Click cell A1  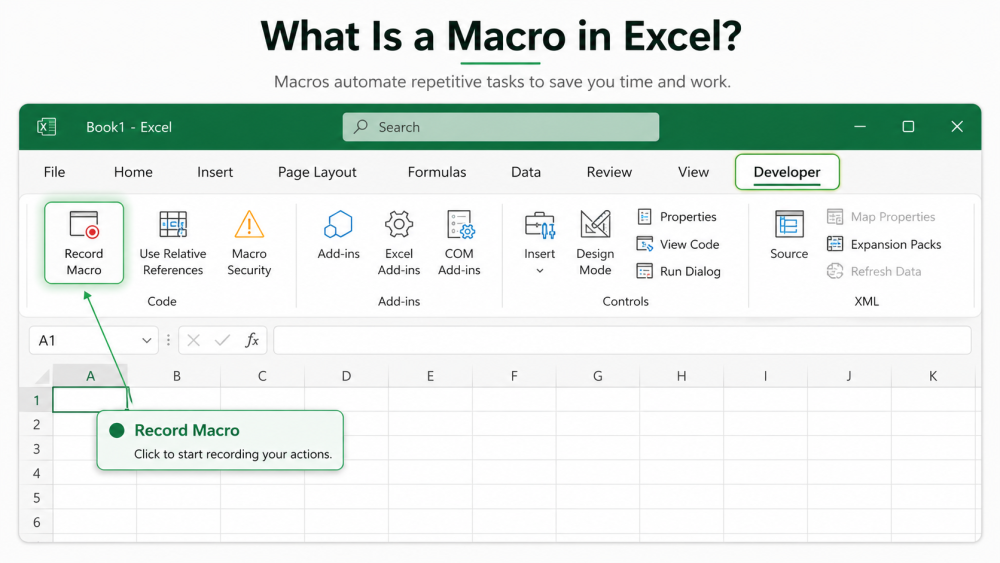pyautogui.click(x=90, y=400)
